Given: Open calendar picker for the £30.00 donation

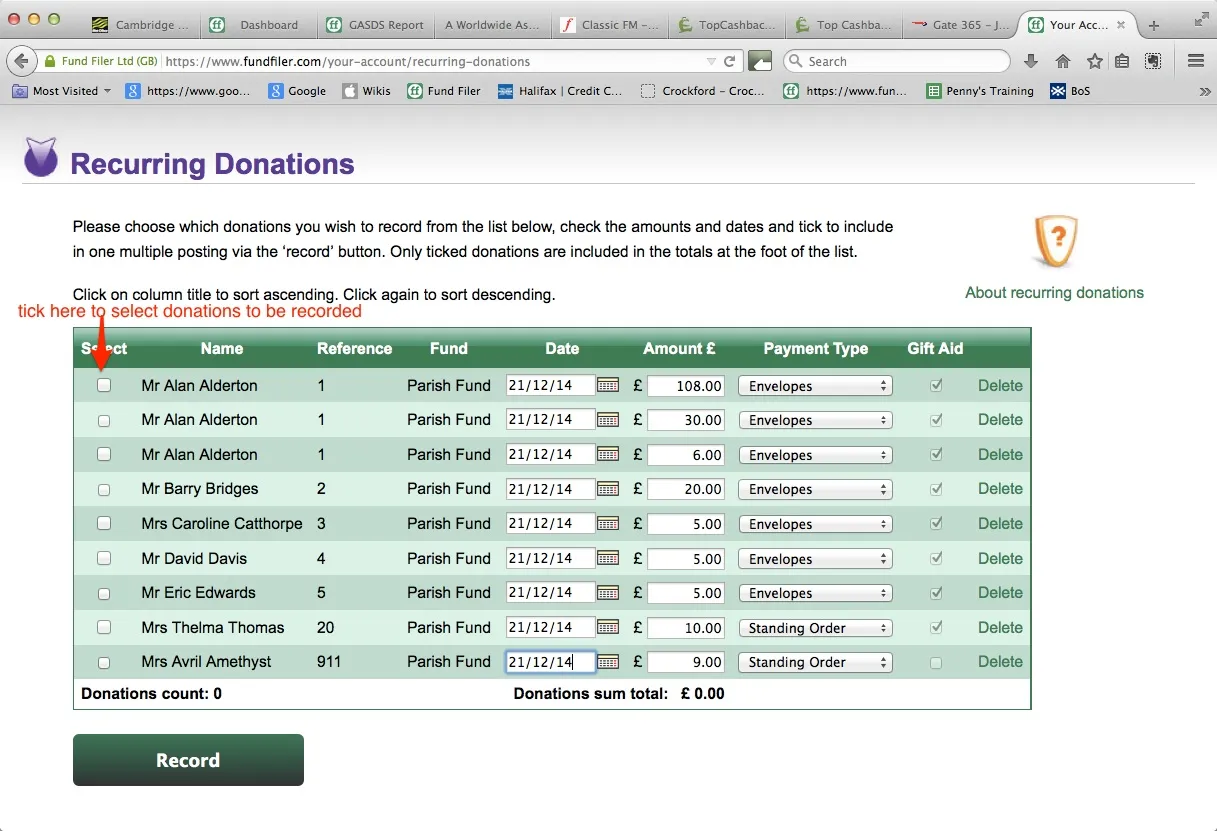Looking at the screenshot, I should pos(608,420).
